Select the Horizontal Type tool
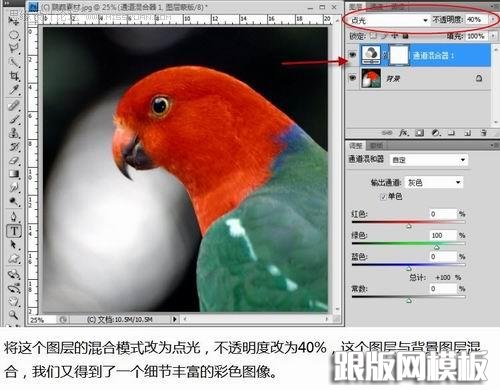This screenshot has height=390, width=500. pyautogui.click(x=14, y=231)
